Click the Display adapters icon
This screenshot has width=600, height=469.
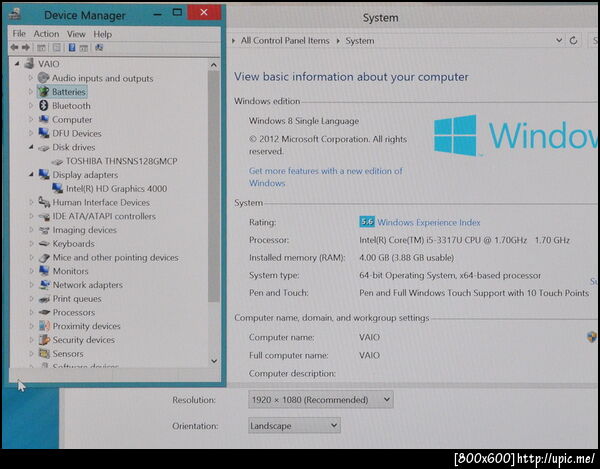[x=44, y=174]
